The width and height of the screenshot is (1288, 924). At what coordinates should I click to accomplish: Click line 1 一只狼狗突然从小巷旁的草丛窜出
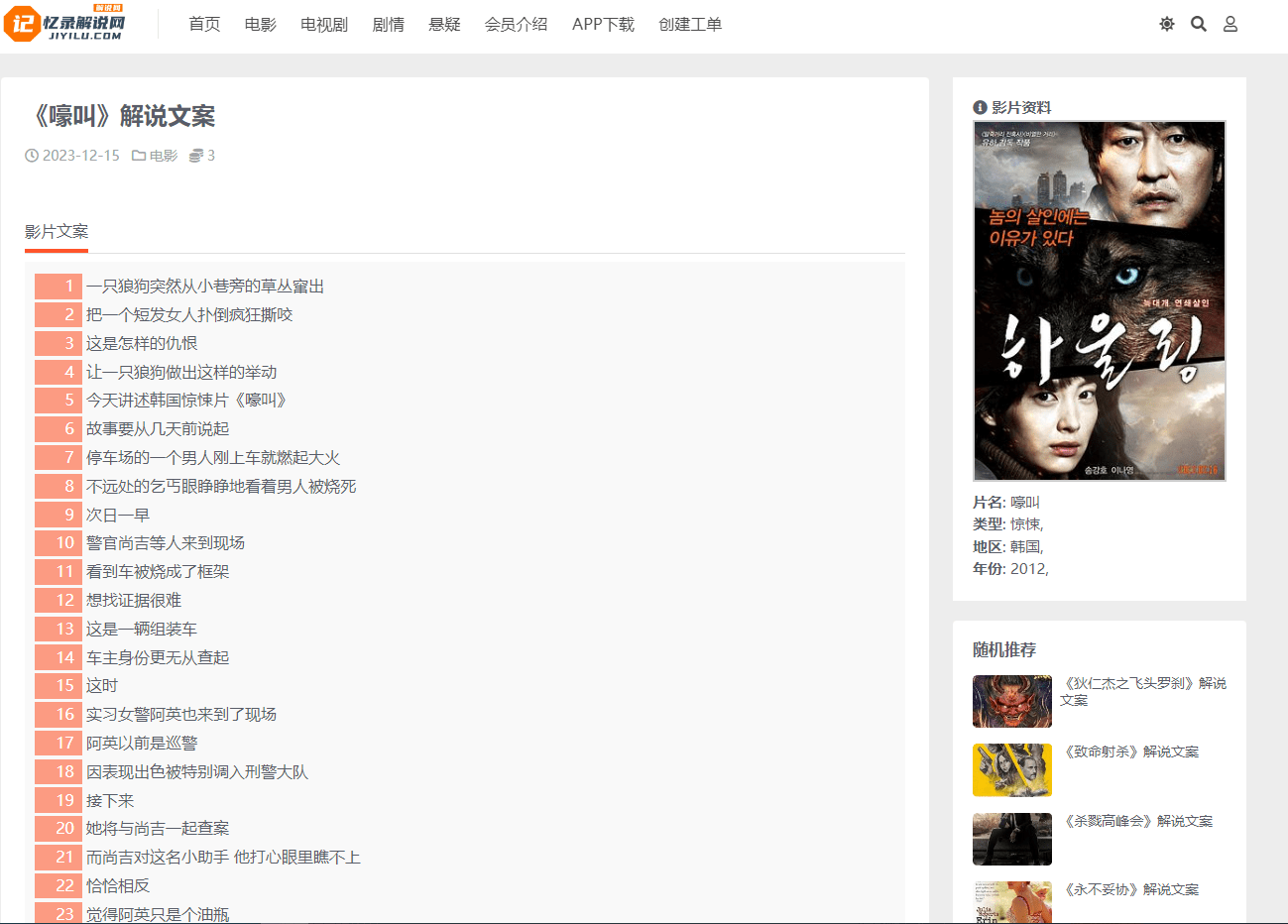pyautogui.click(x=205, y=287)
